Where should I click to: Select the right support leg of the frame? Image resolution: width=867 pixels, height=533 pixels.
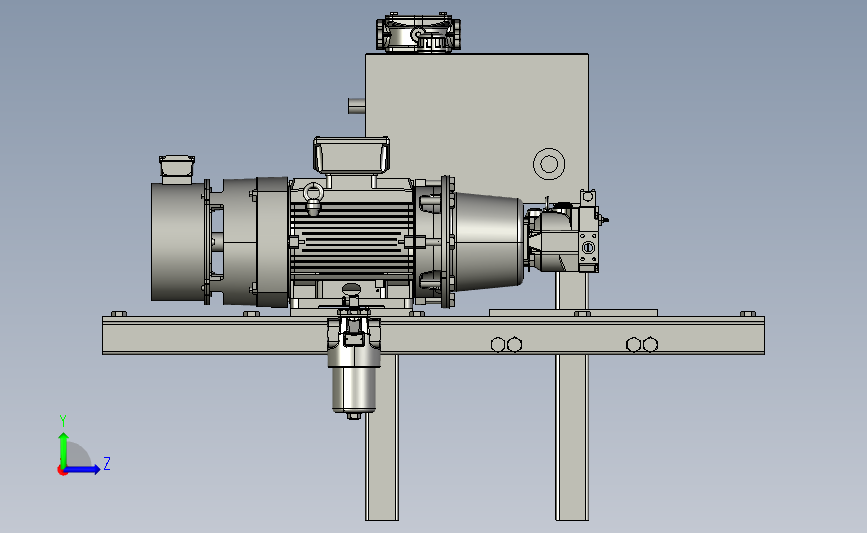572,437
